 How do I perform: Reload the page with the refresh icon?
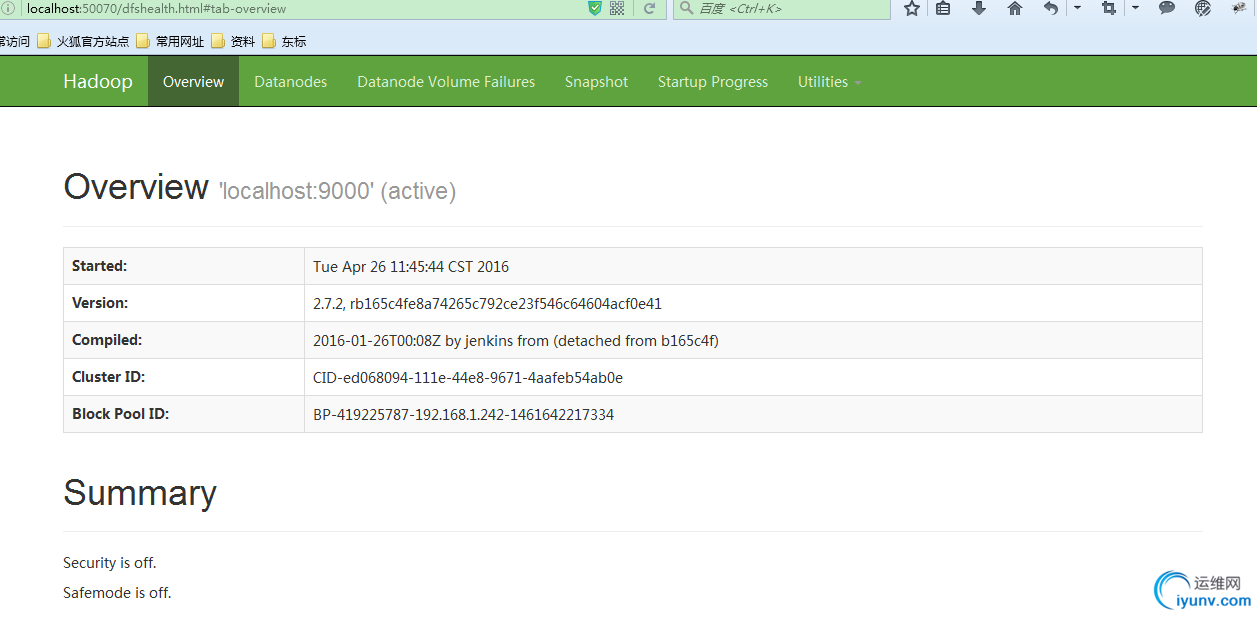(649, 8)
